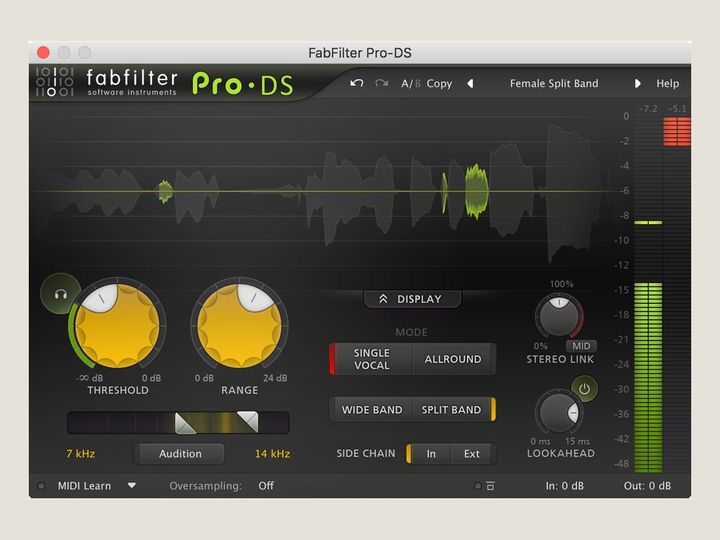Click the 7 kHz frequency value
720x540 pixels.
(x=80, y=454)
